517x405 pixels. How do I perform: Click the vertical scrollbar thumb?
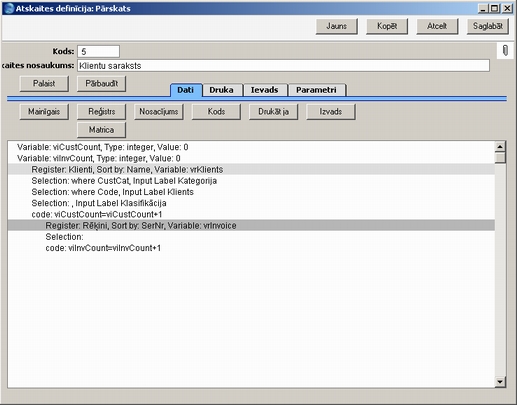500,158
